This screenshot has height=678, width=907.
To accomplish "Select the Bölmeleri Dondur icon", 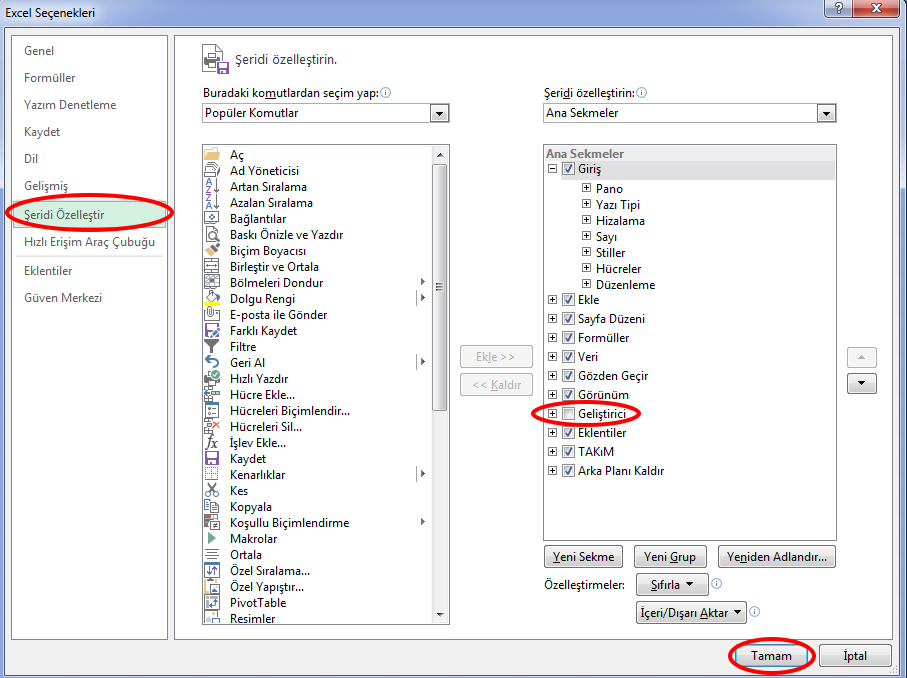I will click(x=212, y=282).
